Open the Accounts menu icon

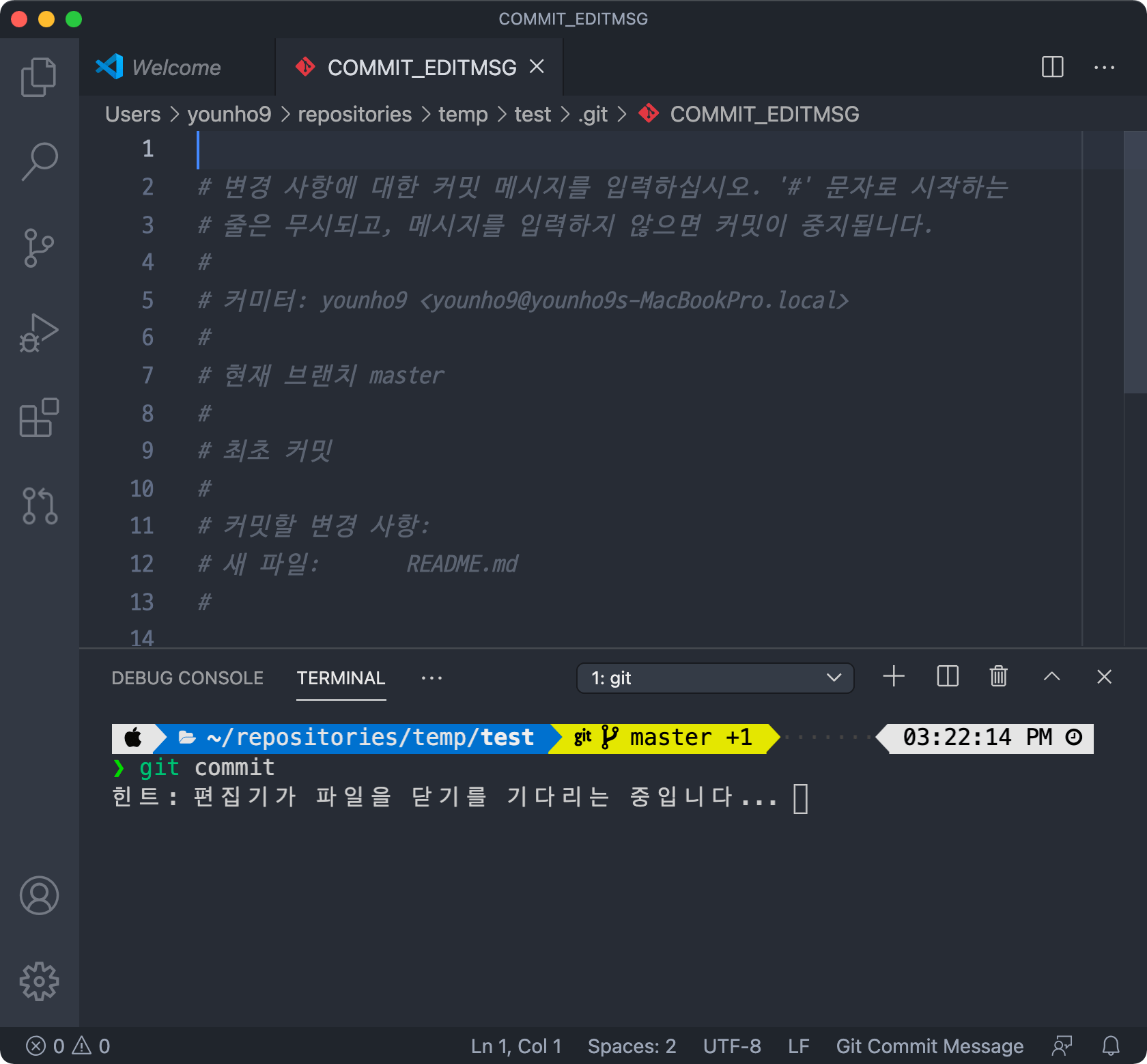click(x=39, y=895)
